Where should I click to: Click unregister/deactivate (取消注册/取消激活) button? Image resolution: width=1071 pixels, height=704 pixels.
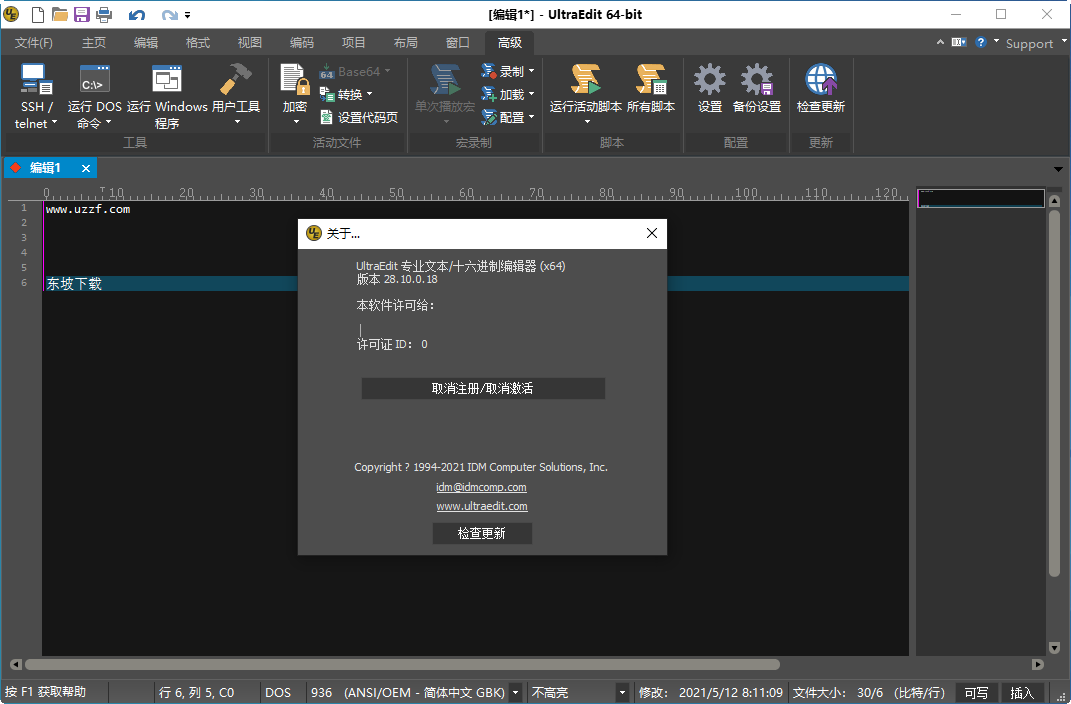[x=483, y=389]
